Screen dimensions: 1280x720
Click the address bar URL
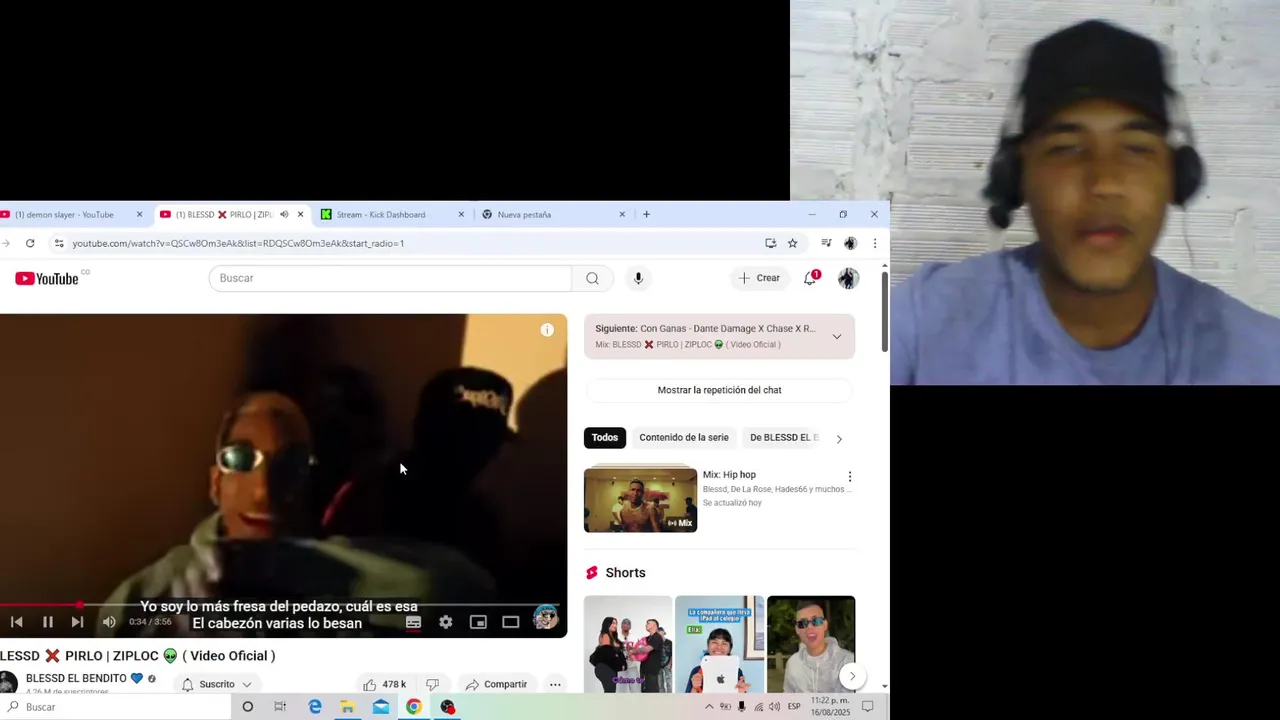[238, 243]
